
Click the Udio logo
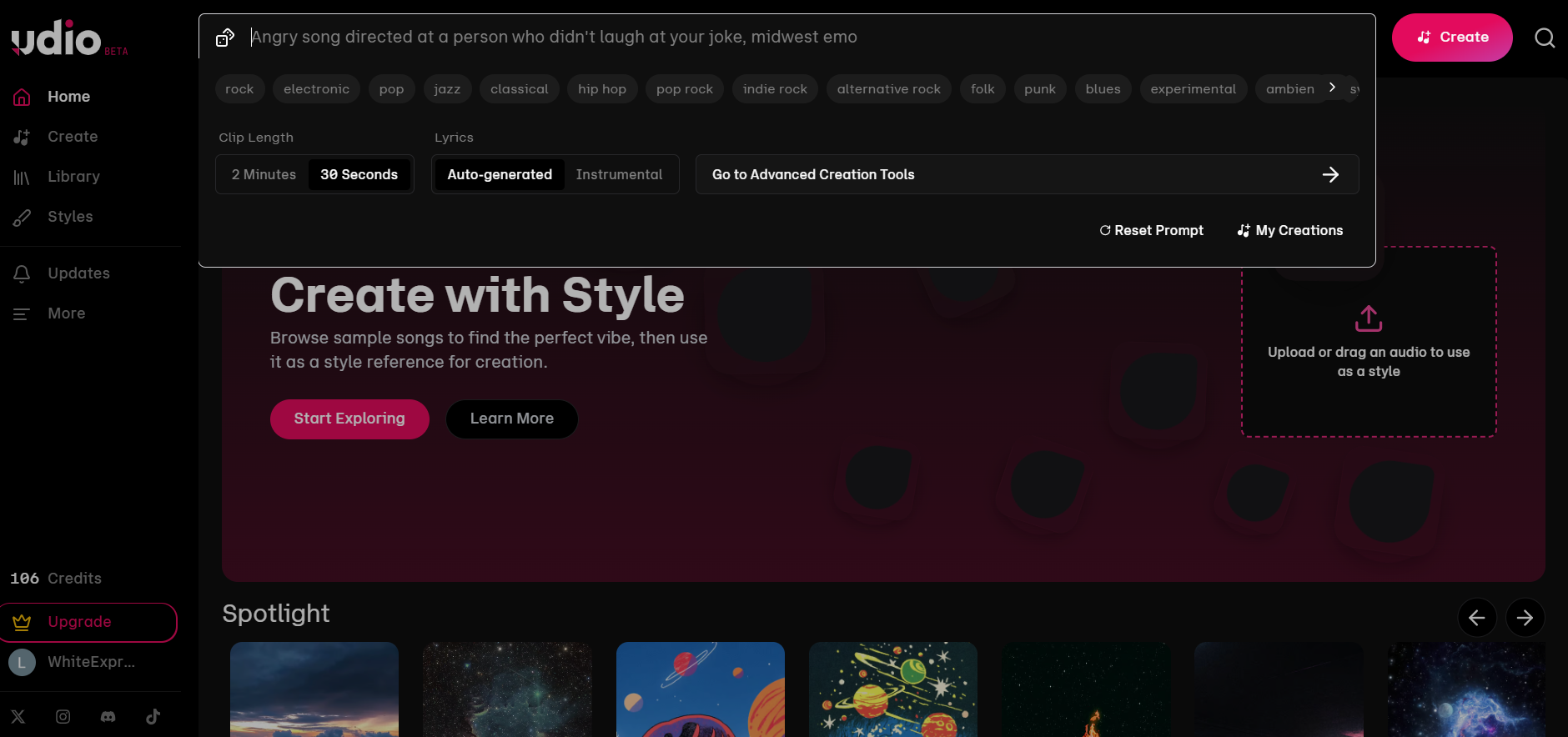click(57, 38)
